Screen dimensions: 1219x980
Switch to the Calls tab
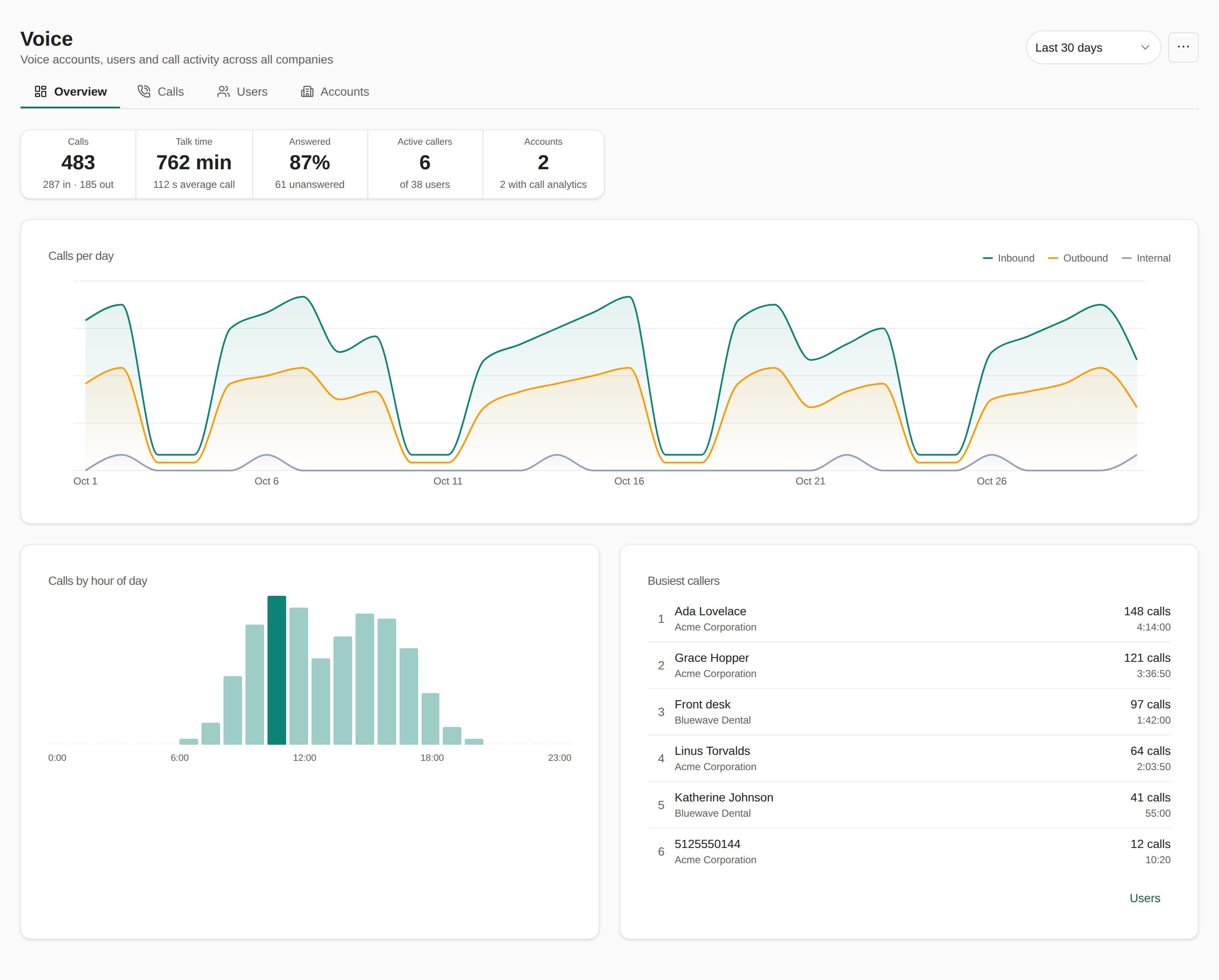click(x=161, y=91)
